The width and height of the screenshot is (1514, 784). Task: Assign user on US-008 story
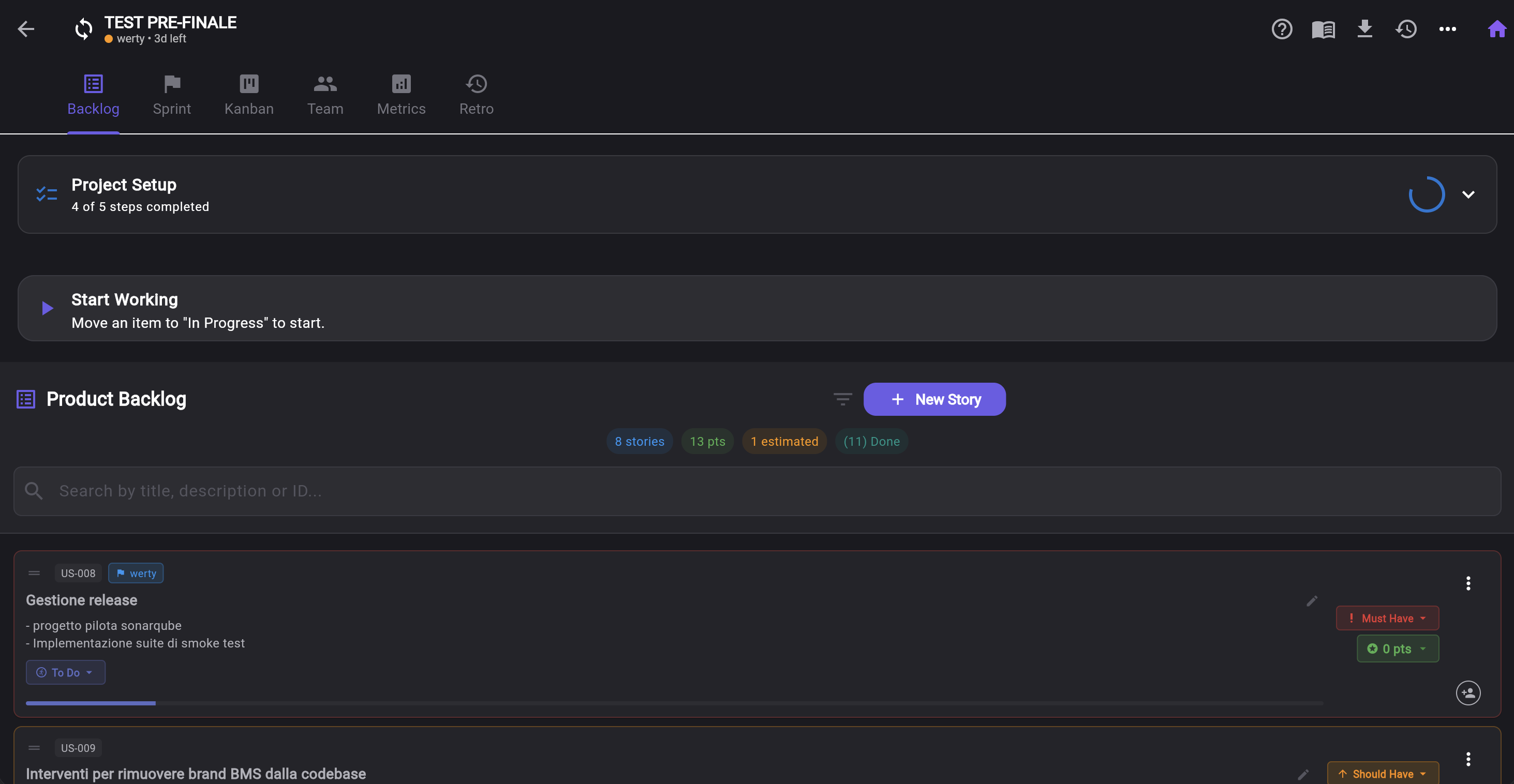[1467, 693]
